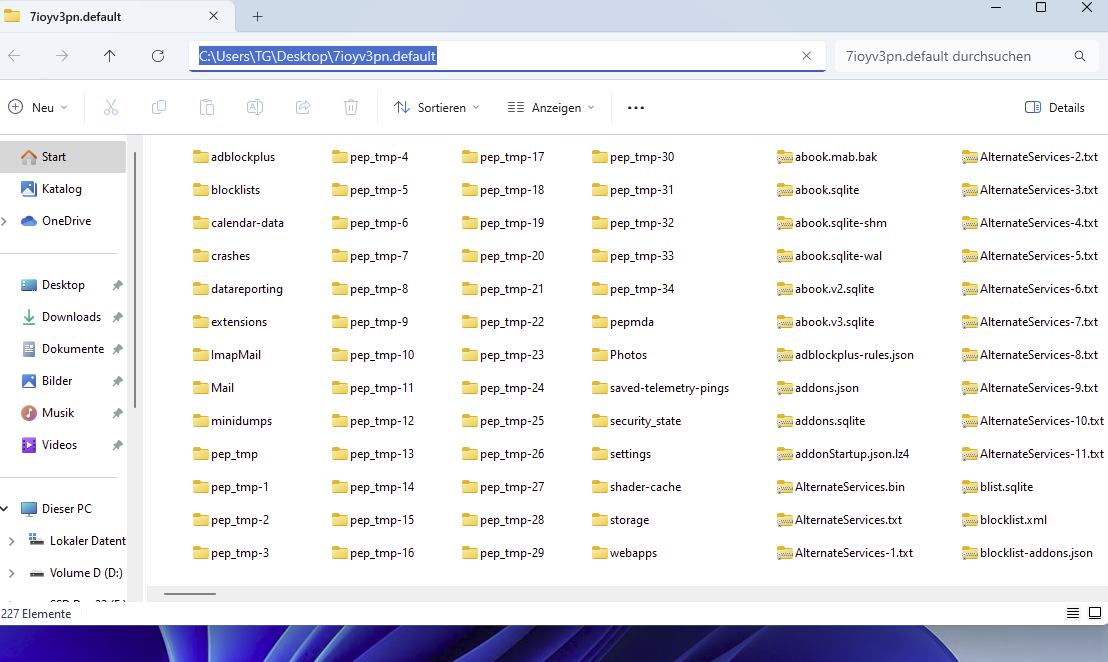Open the Sortieren dropdown
The image size is (1108, 662).
pos(437,107)
